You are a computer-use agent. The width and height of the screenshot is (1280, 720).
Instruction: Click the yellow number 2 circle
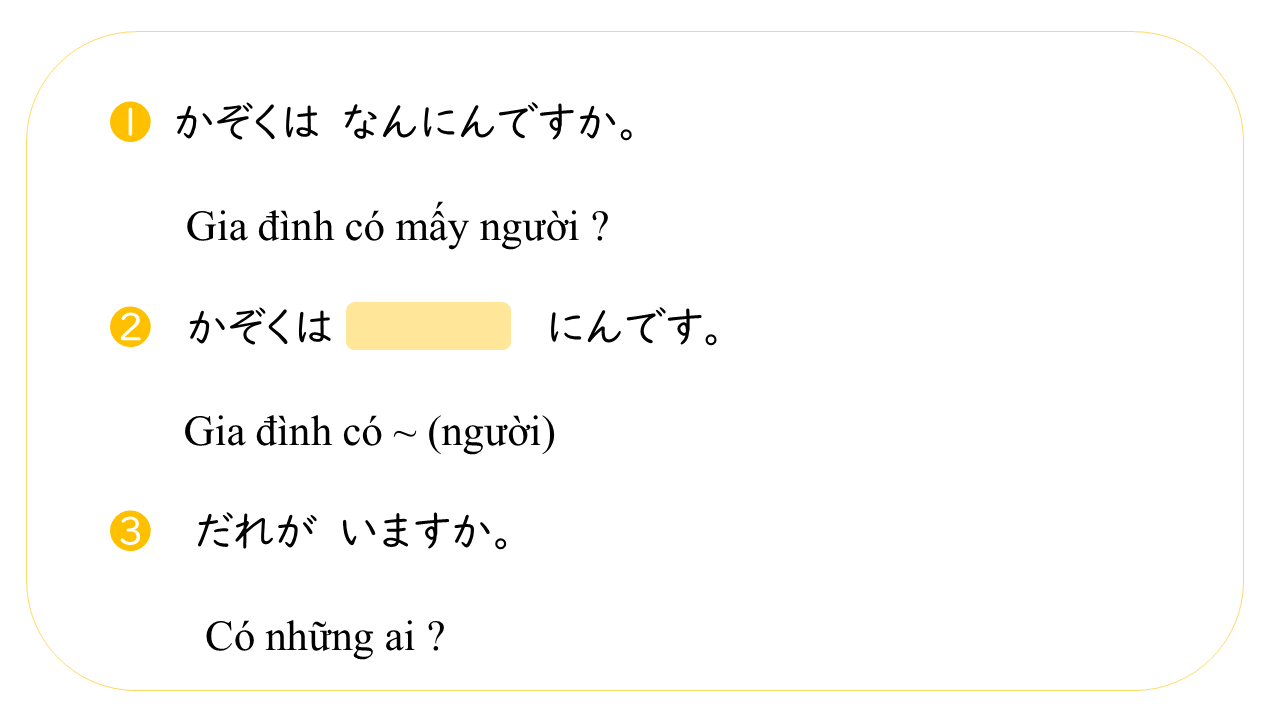click(130, 327)
